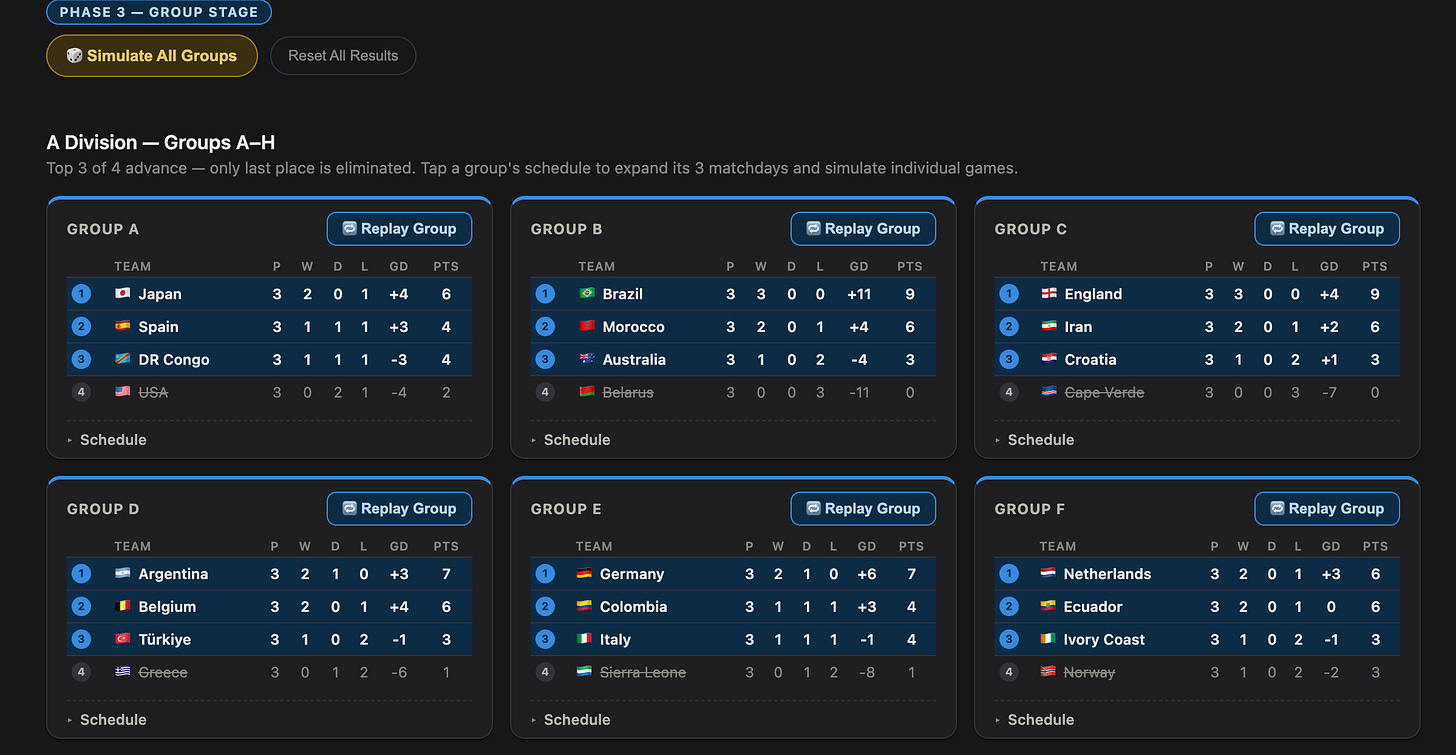Click the England flag icon in Group C
The image size is (1456, 755).
(1049, 294)
